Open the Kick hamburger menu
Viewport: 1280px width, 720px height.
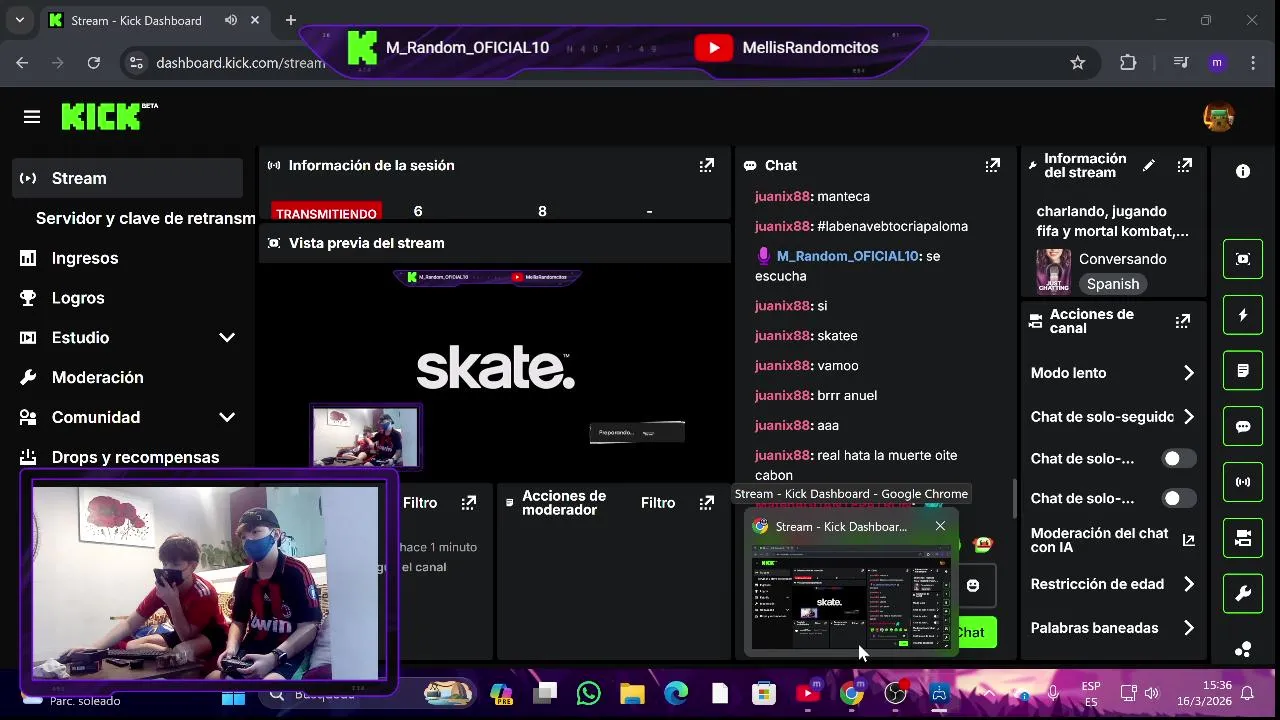32,117
